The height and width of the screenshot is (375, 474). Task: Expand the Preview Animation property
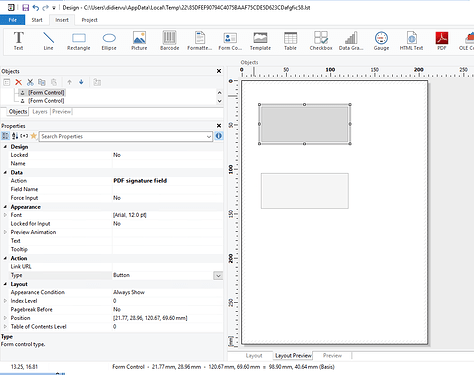(5, 232)
